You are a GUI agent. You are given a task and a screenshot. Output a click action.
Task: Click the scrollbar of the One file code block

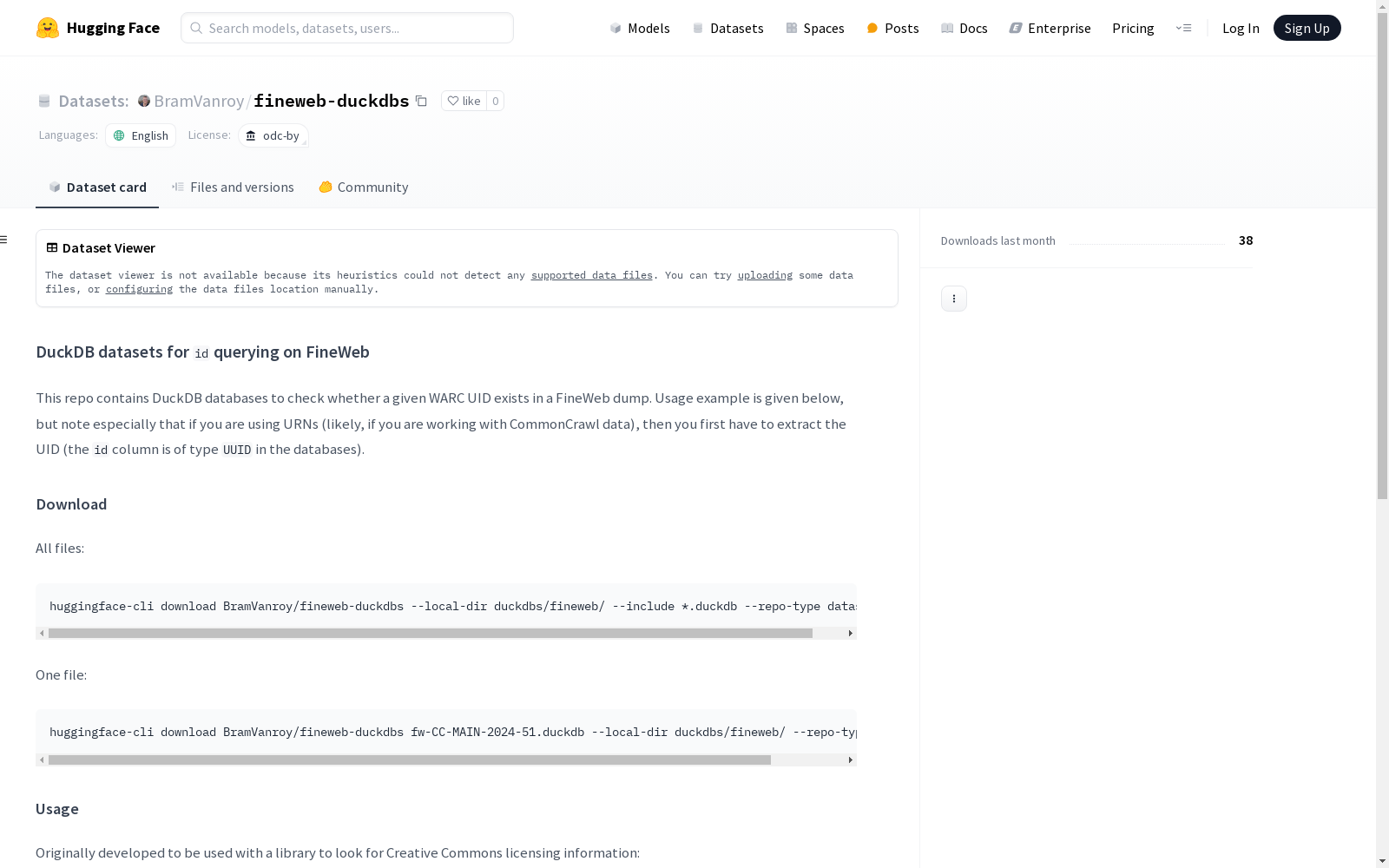(410, 760)
